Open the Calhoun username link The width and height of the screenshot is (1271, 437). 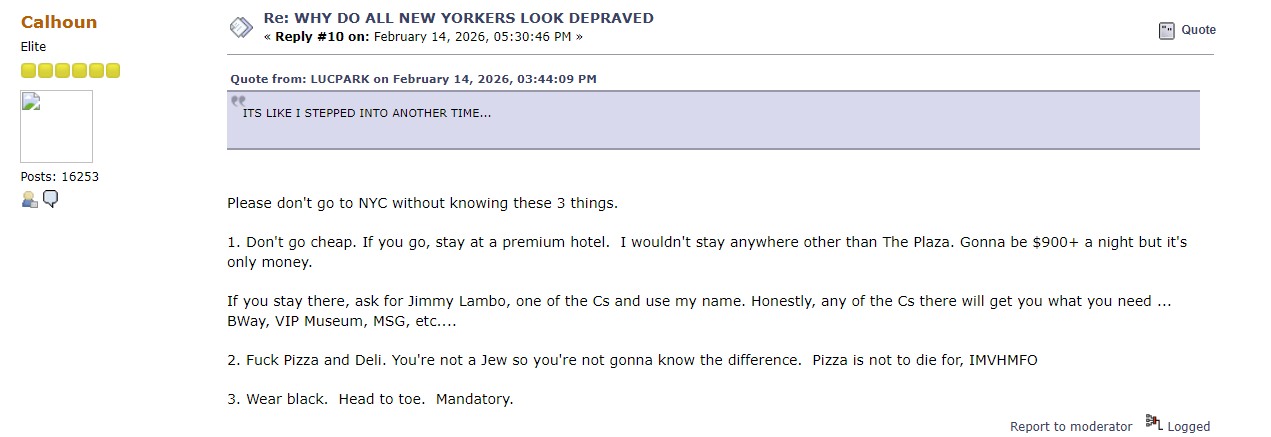pos(59,22)
